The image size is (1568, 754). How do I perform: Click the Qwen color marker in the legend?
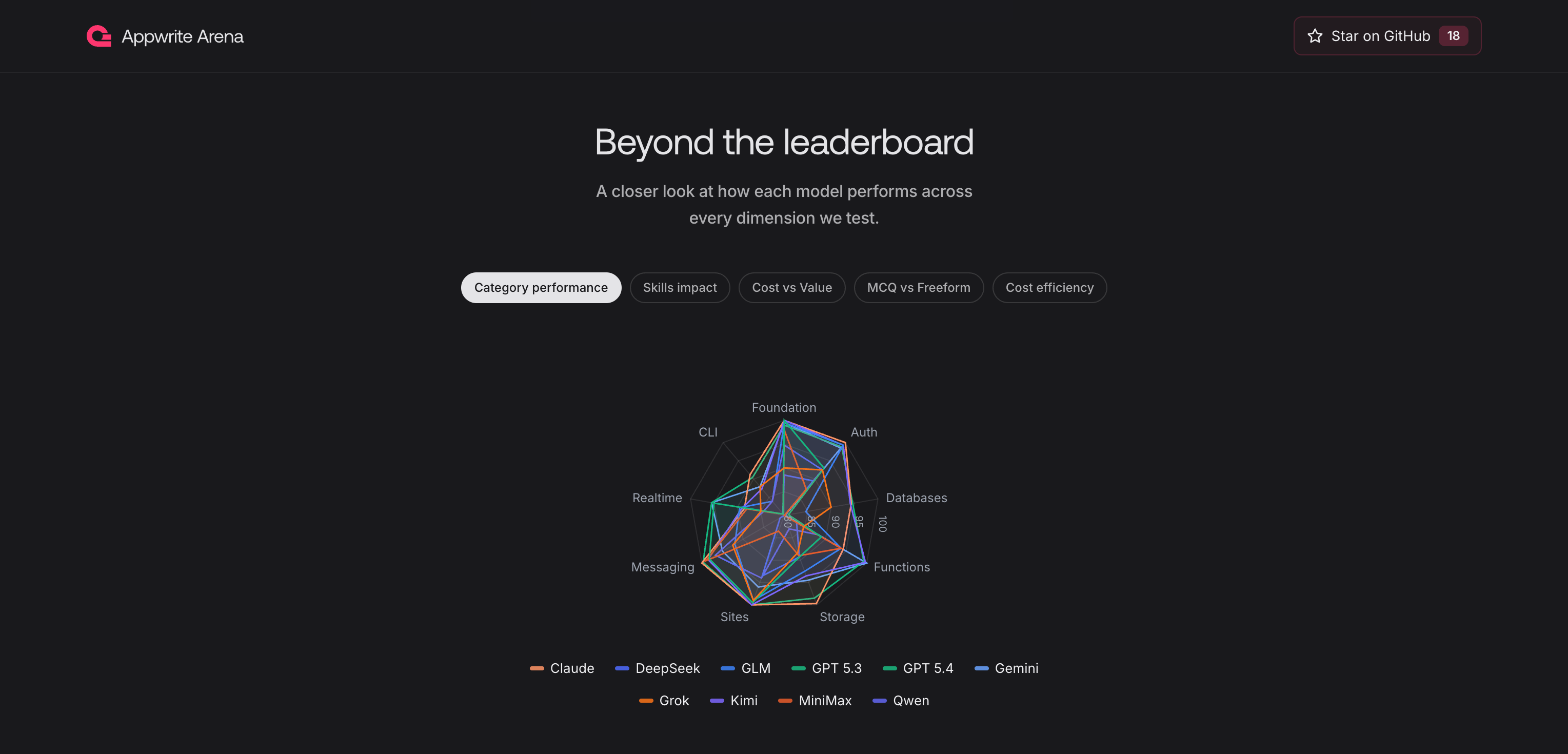(x=879, y=701)
